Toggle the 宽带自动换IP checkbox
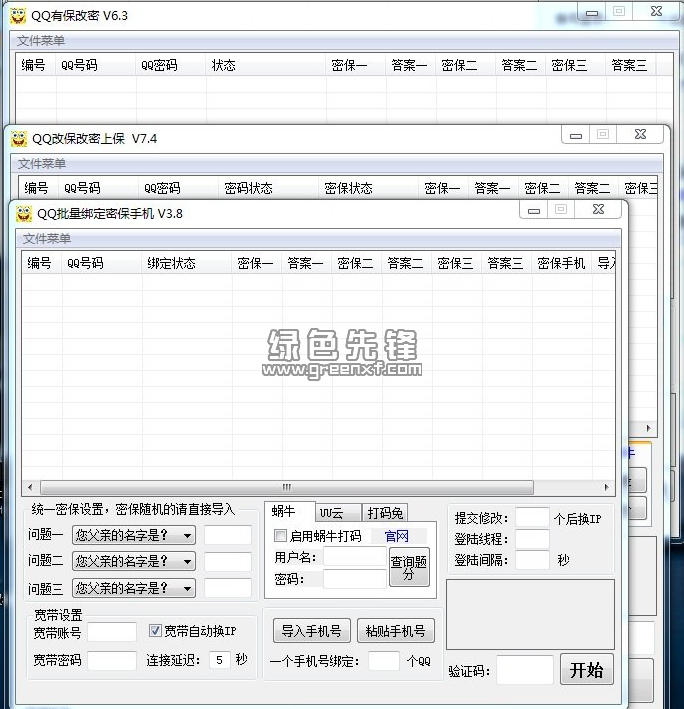The image size is (684, 709). [155, 630]
